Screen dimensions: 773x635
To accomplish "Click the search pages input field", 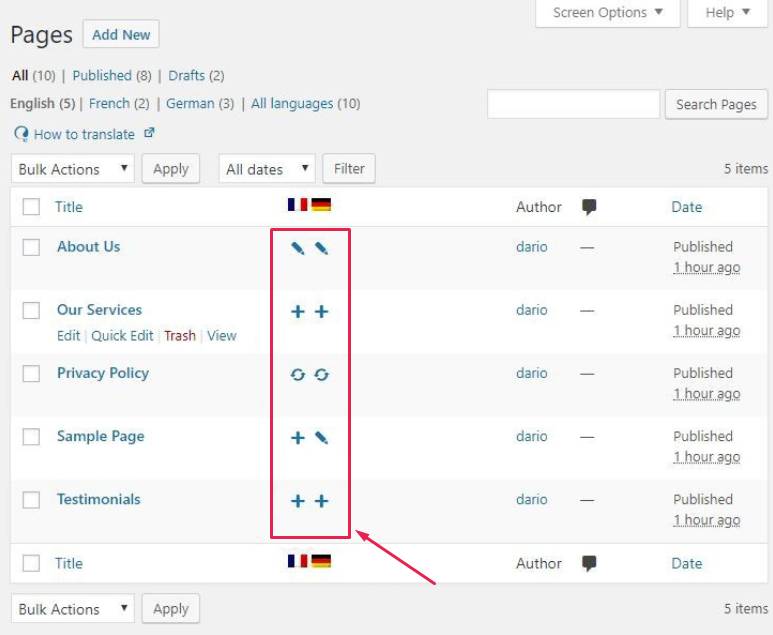I will point(573,104).
